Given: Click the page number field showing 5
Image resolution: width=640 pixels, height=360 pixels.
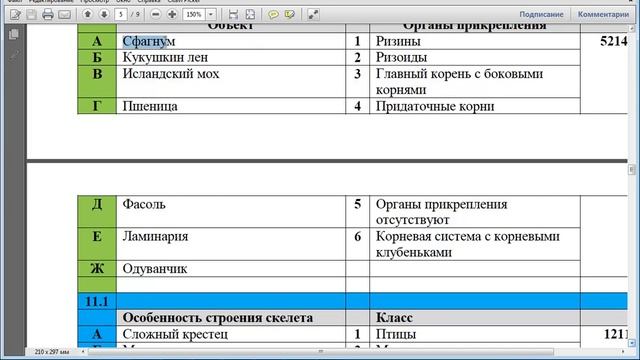Looking at the screenshot, I should tap(121, 15).
